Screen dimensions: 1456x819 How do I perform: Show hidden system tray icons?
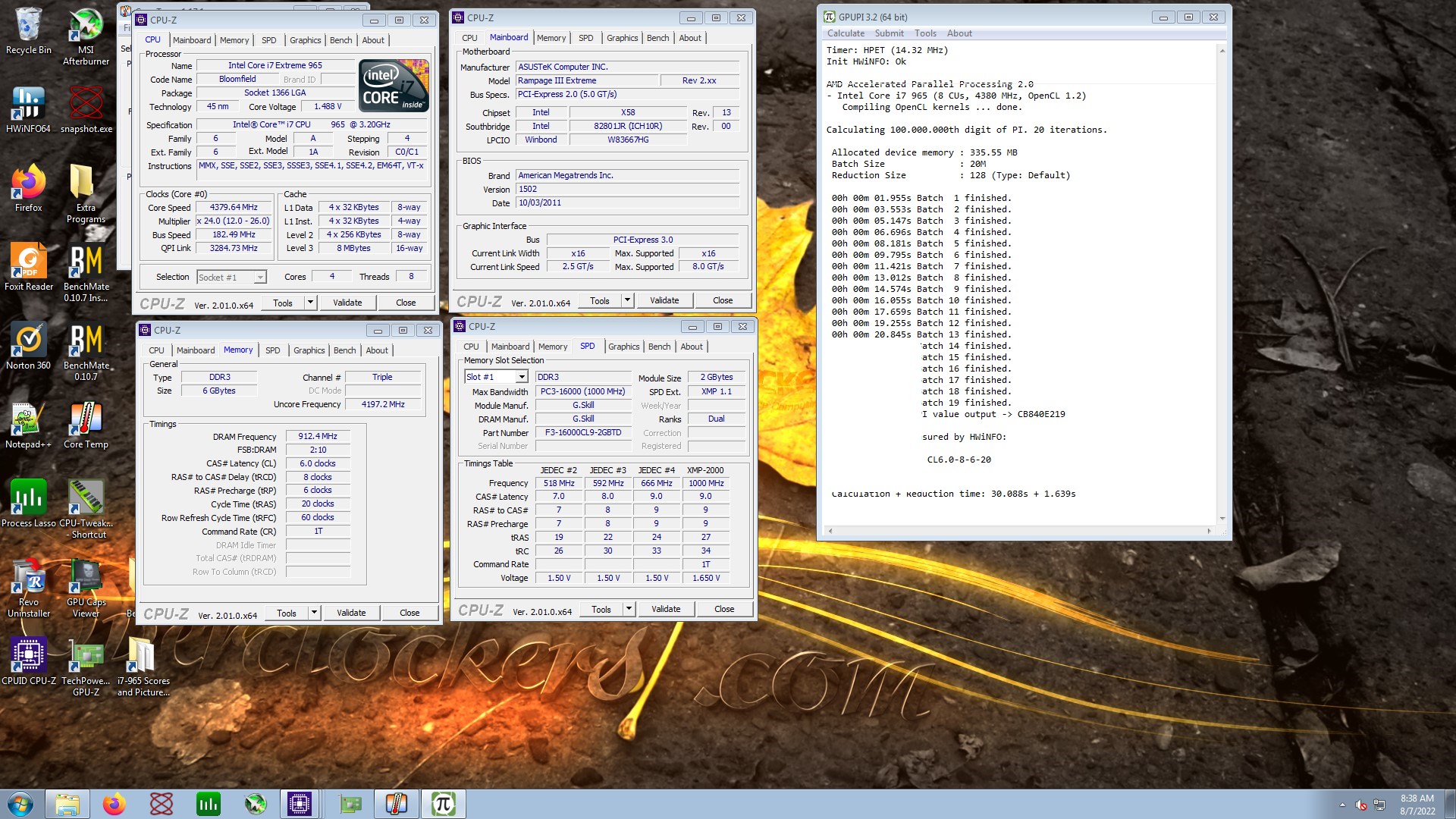[1342, 805]
